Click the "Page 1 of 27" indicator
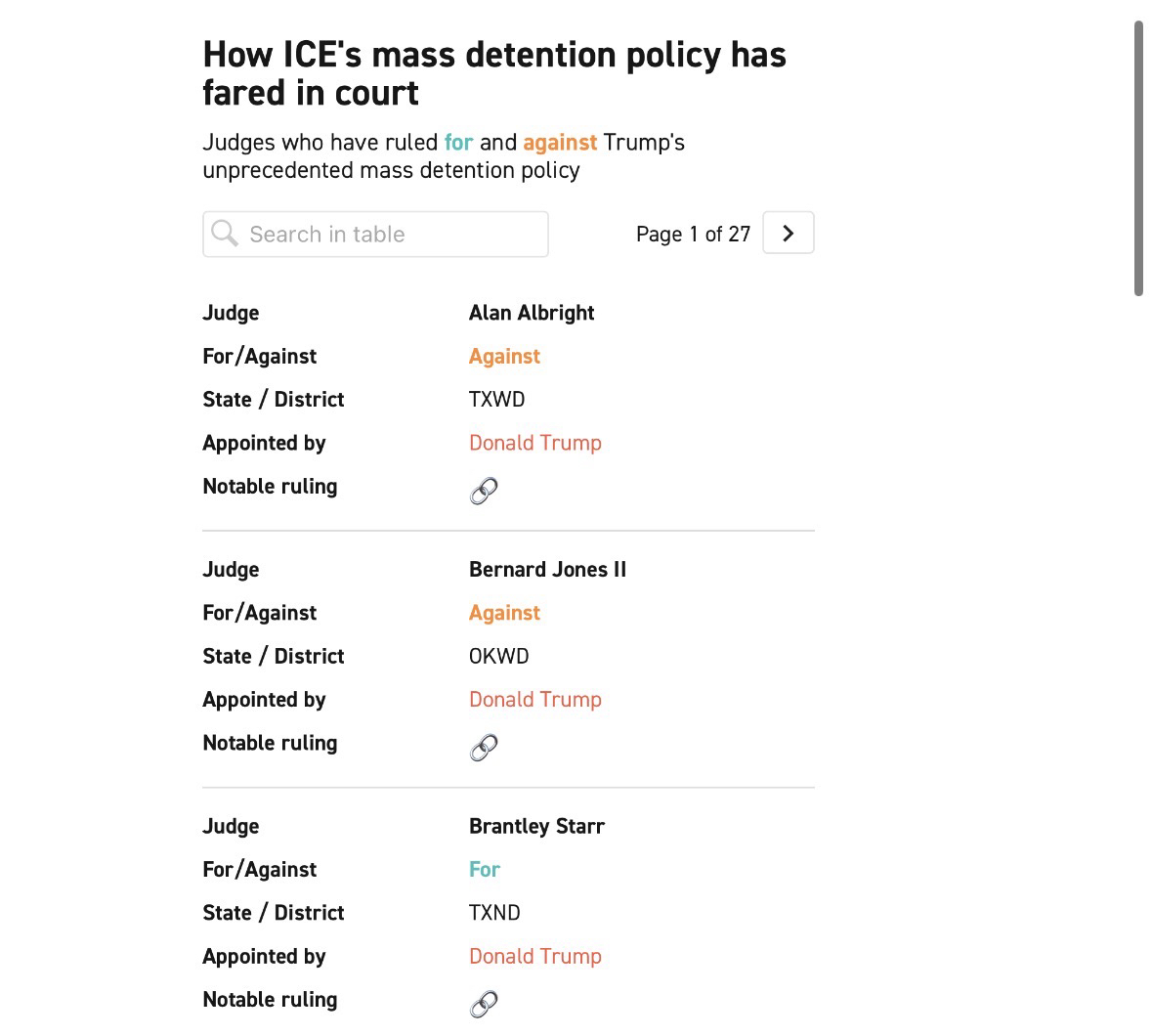Viewport: 1152px width, 1036px height. point(693,235)
